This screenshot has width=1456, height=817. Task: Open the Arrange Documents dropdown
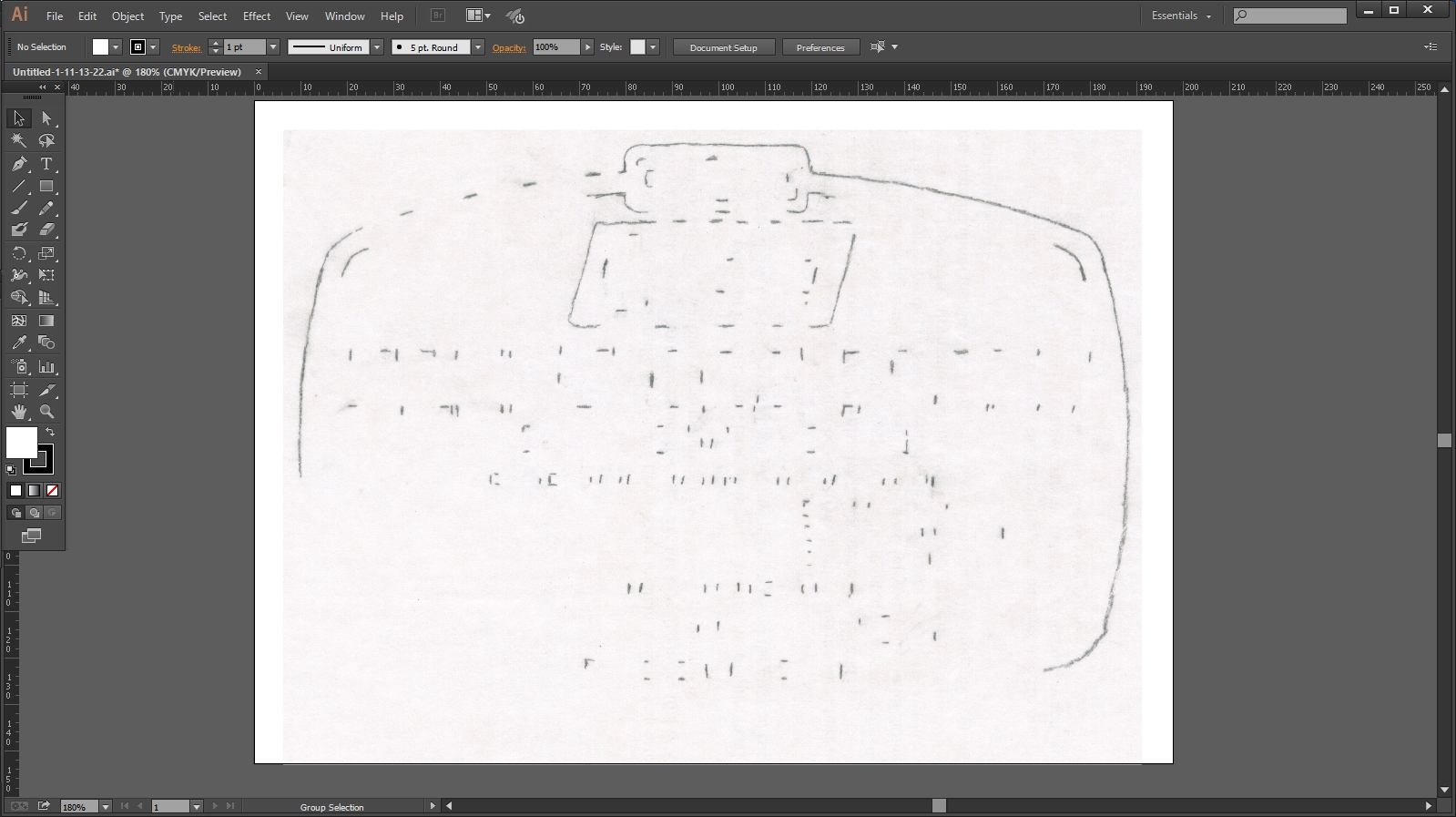coord(478,15)
